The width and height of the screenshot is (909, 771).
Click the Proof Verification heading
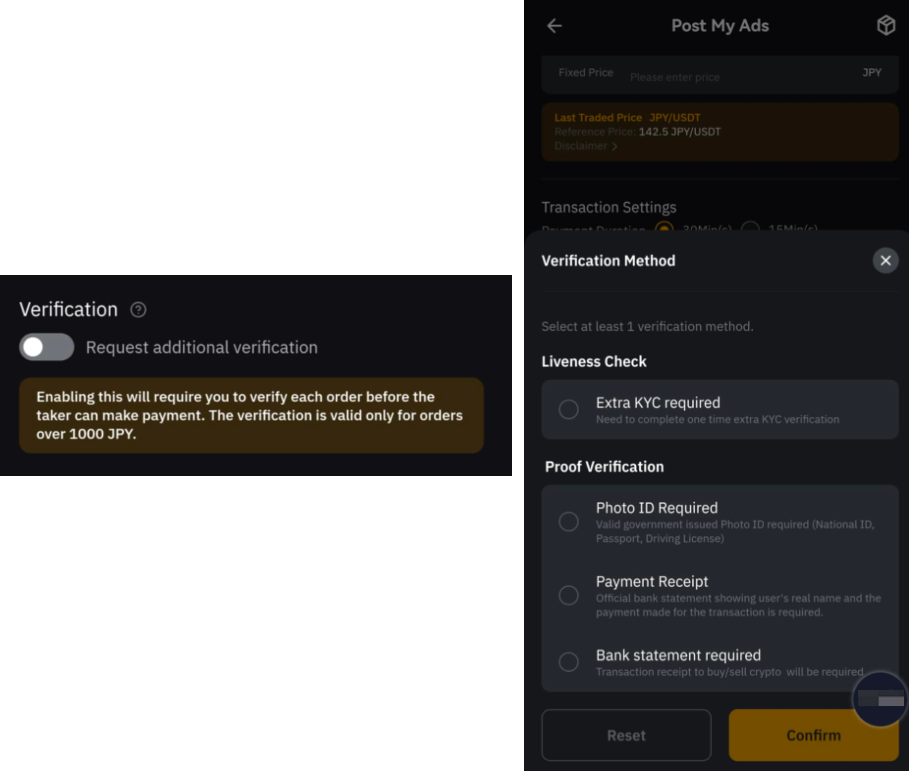pos(604,467)
